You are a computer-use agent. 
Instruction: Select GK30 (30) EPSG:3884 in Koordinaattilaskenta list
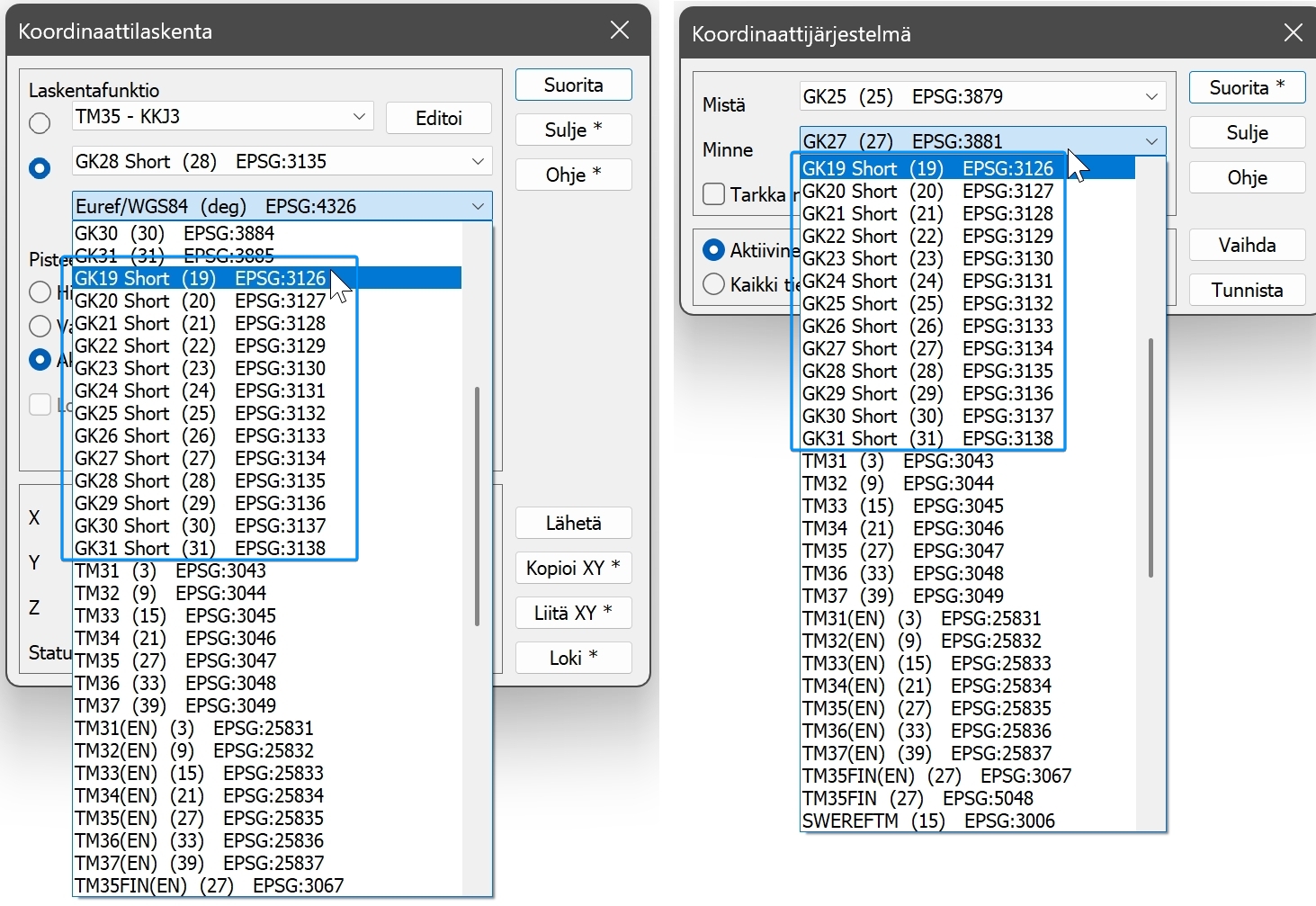pos(267,233)
